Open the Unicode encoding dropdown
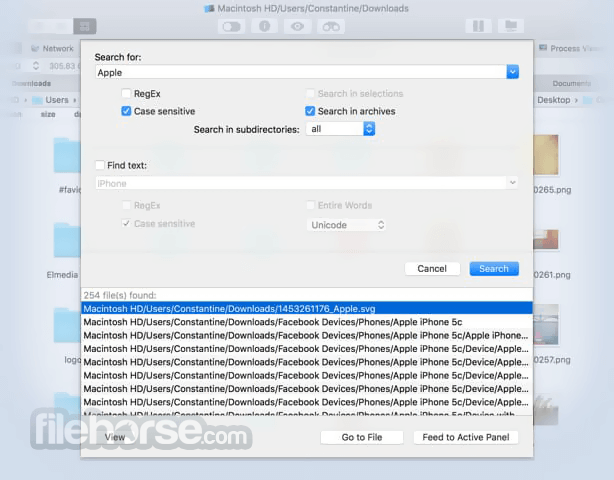 pyautogui.click(x=346, y=225)
